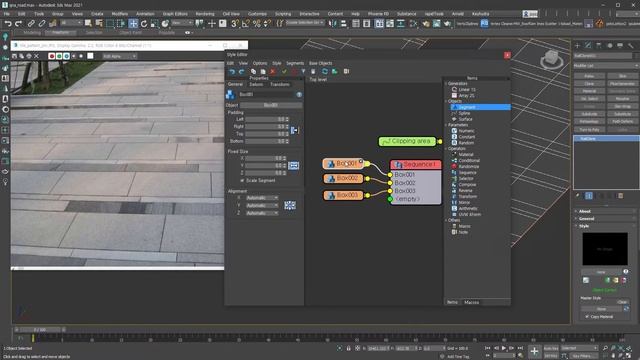Switch to the Transform properties tab
This screenshot has height=360, width=640.
point(280,84)
